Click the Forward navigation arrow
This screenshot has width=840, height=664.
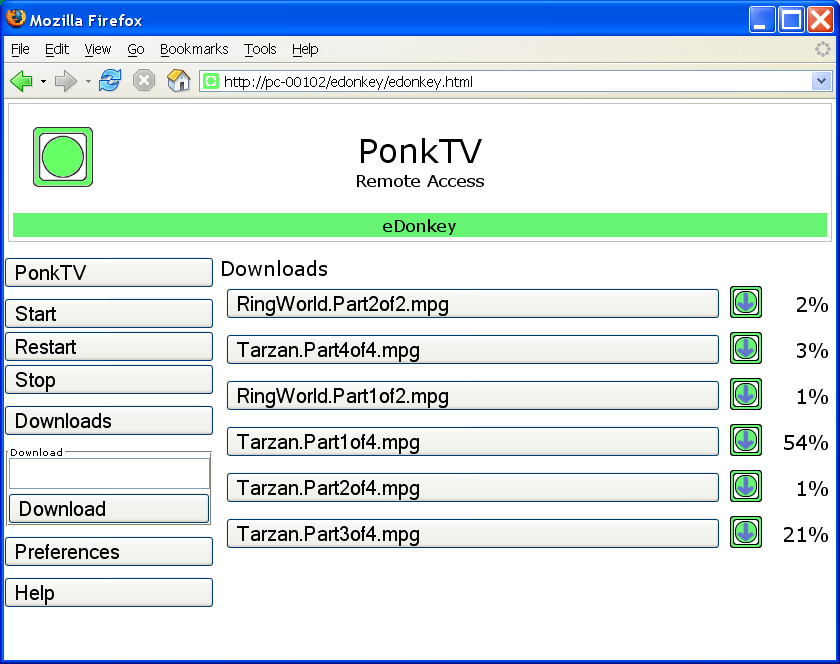(x=66, y=81)
